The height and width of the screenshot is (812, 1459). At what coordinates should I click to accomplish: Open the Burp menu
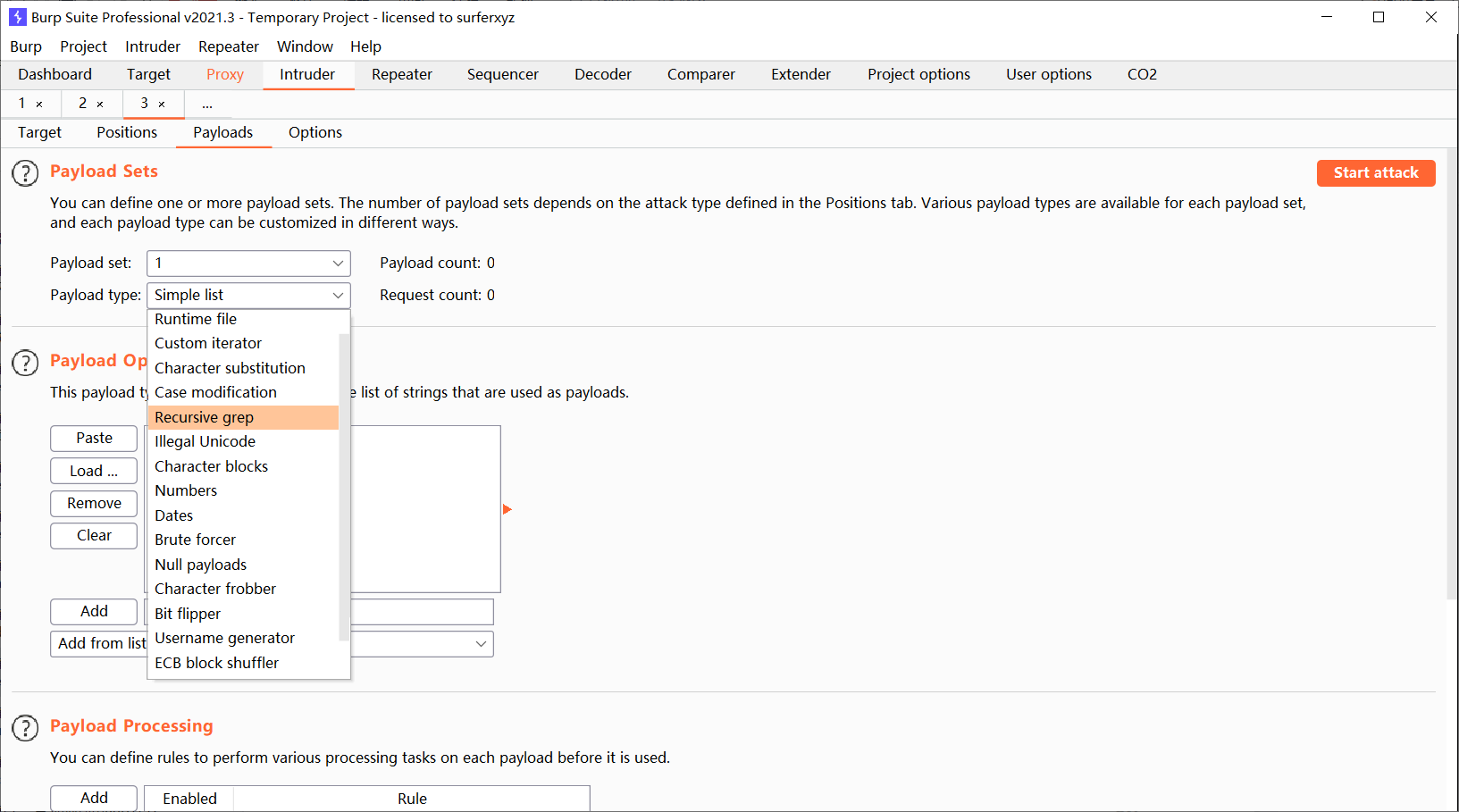coord(26,46)
